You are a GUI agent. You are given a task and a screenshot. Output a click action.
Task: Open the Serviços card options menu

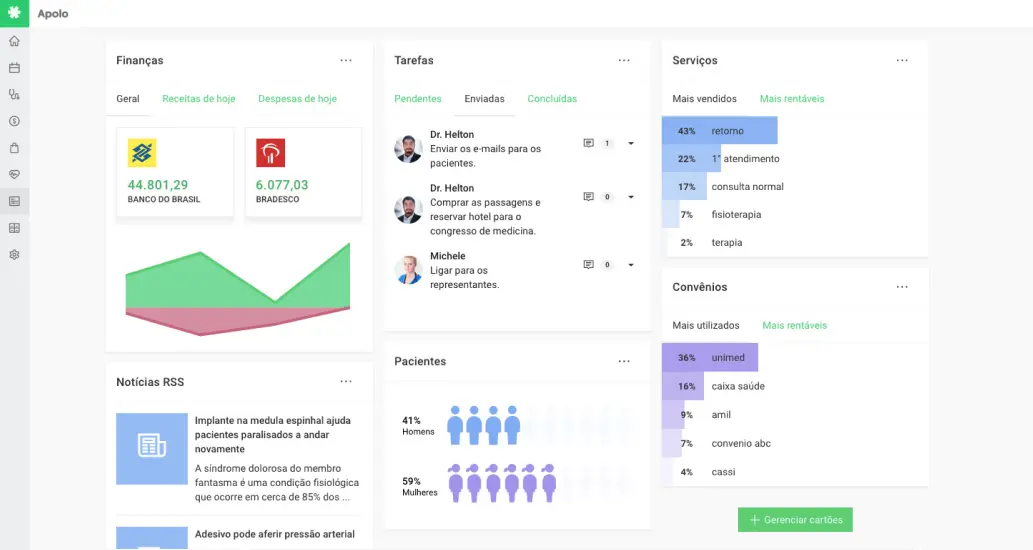click(x=902, y=60)
